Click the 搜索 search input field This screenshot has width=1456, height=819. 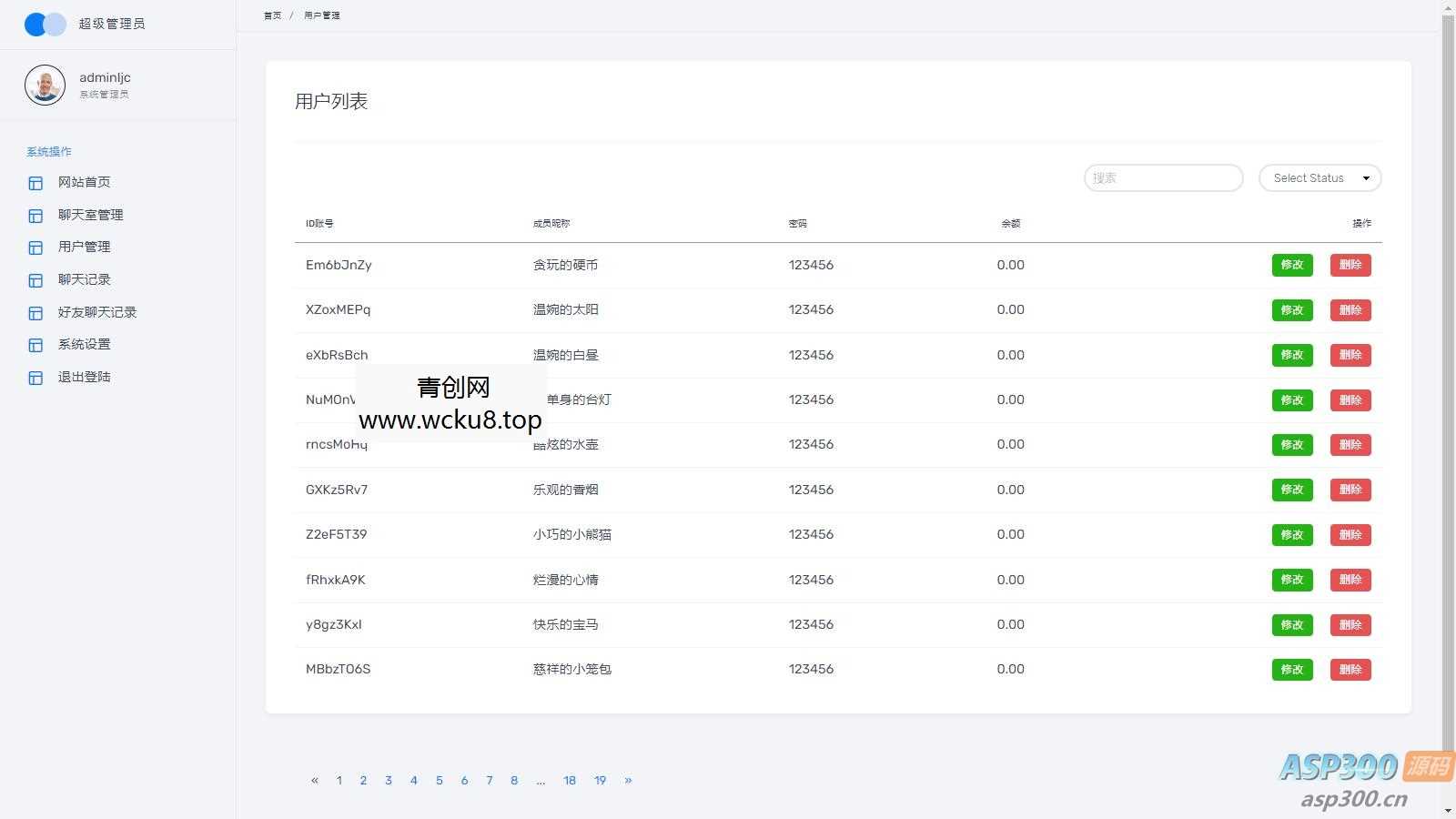pos(1163,178)
